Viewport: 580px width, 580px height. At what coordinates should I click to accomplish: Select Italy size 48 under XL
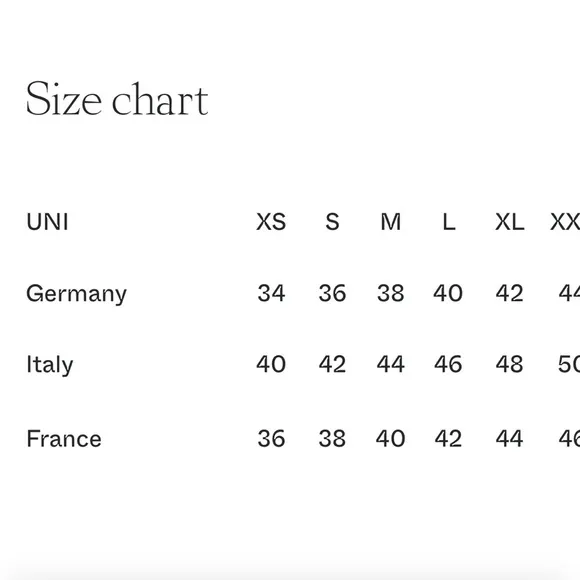[509, 364]
